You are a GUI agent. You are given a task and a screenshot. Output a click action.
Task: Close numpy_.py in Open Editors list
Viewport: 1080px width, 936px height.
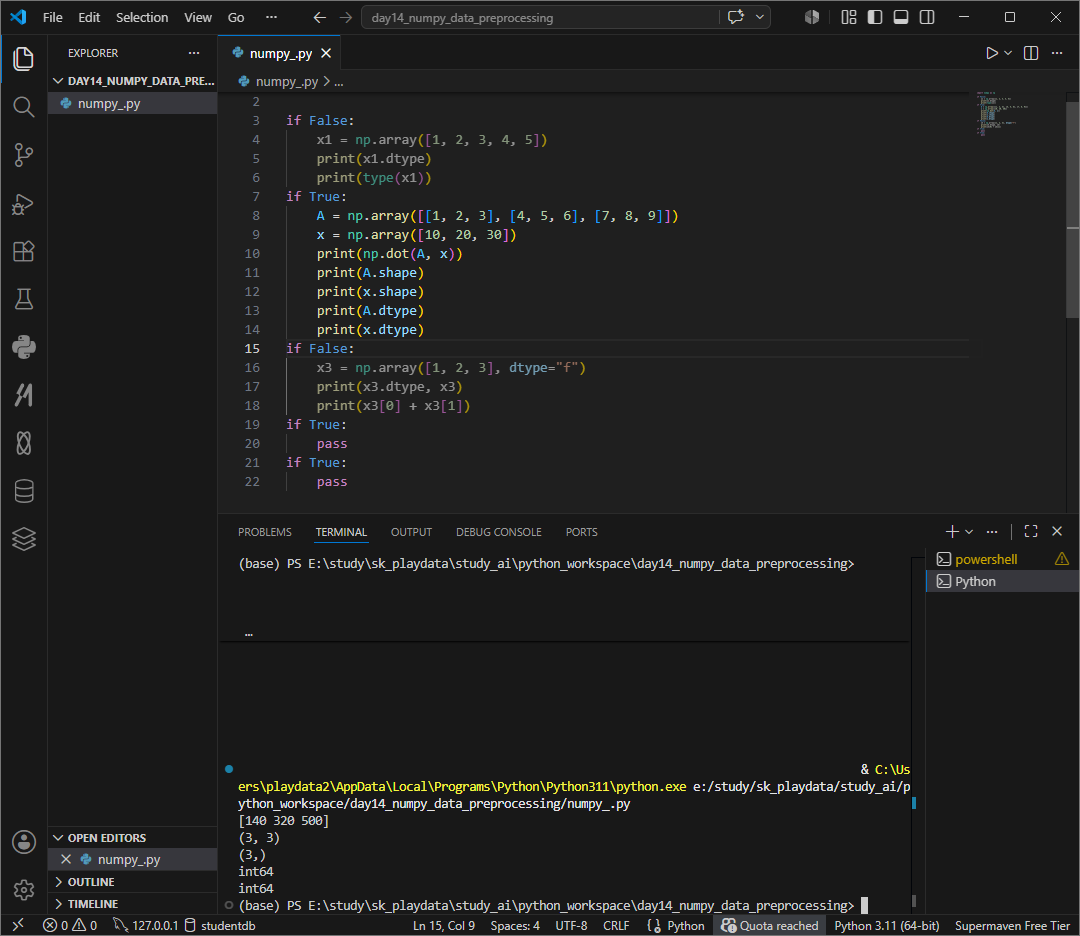coord(66,859)
